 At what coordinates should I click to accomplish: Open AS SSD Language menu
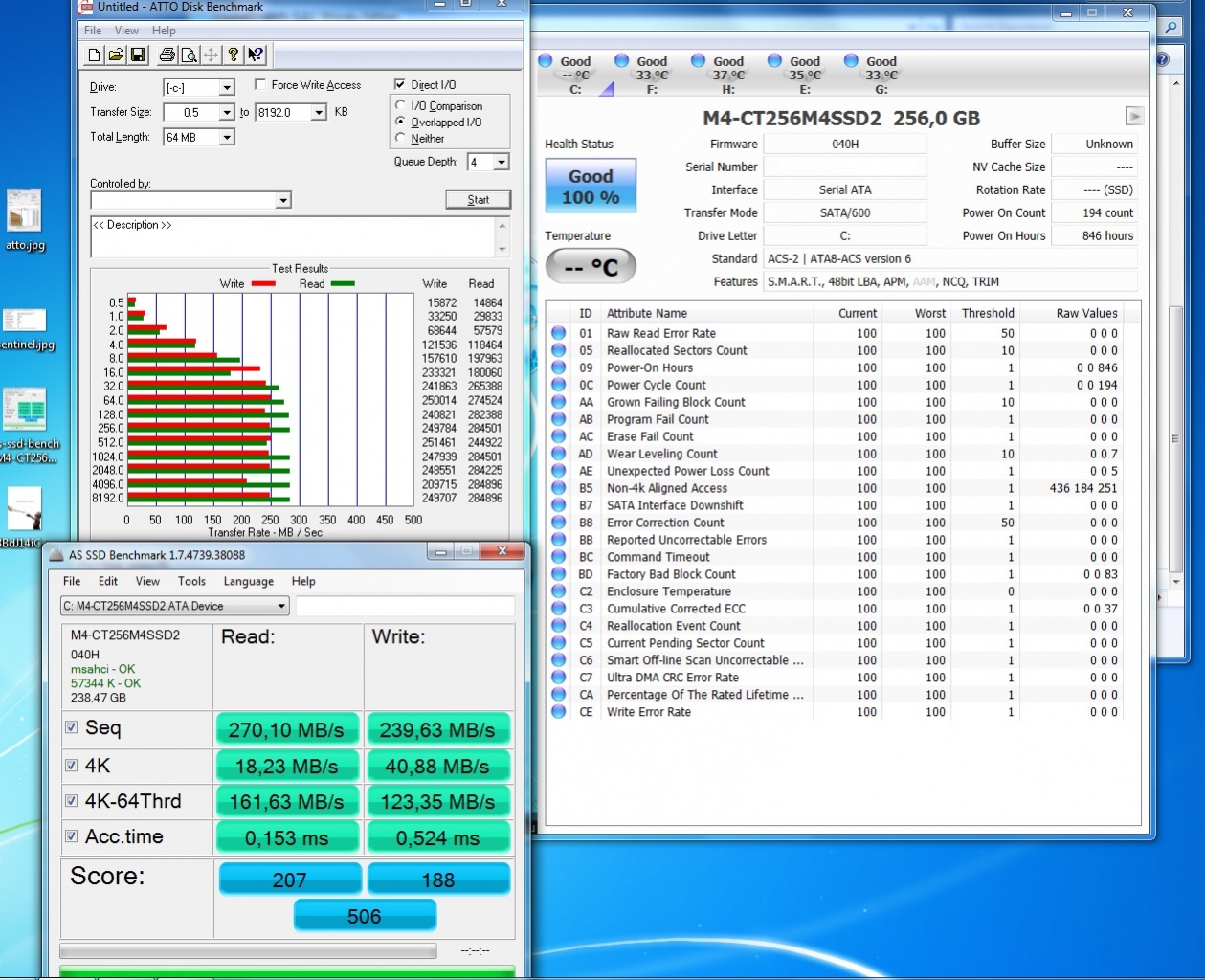tap(249, 581)
